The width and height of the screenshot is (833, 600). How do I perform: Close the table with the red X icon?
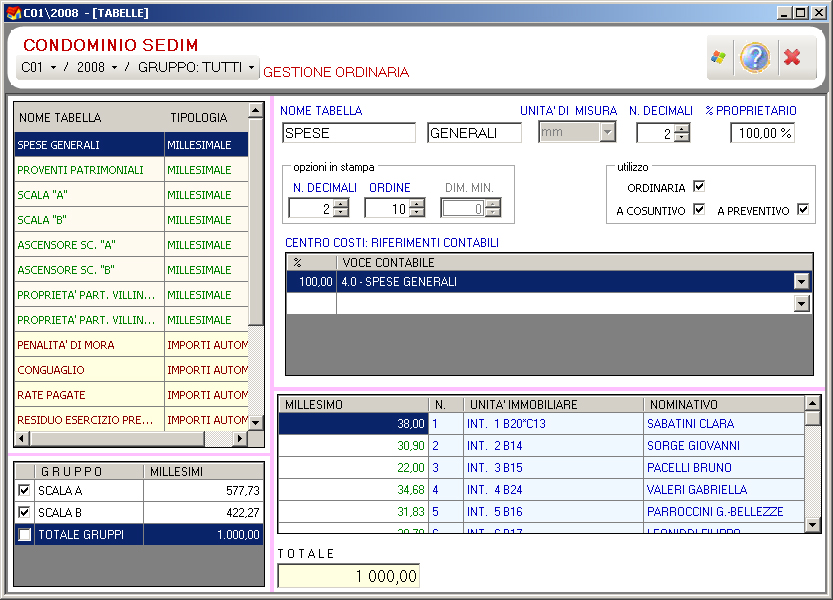[792, 57]
